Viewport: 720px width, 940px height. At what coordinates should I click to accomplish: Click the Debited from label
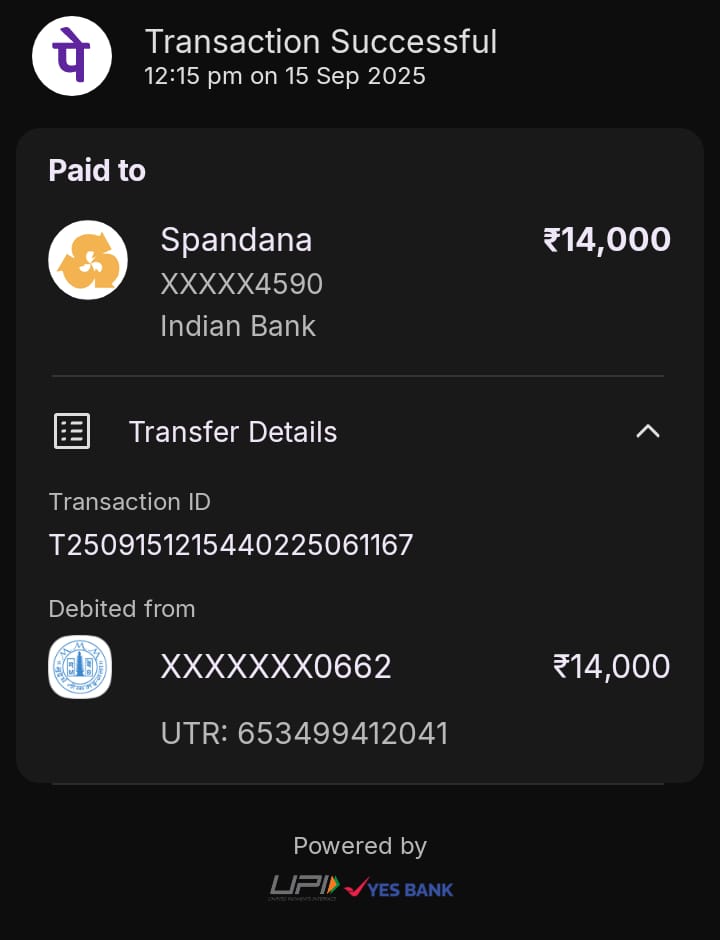pyautogui.click(x=122, y=608)
